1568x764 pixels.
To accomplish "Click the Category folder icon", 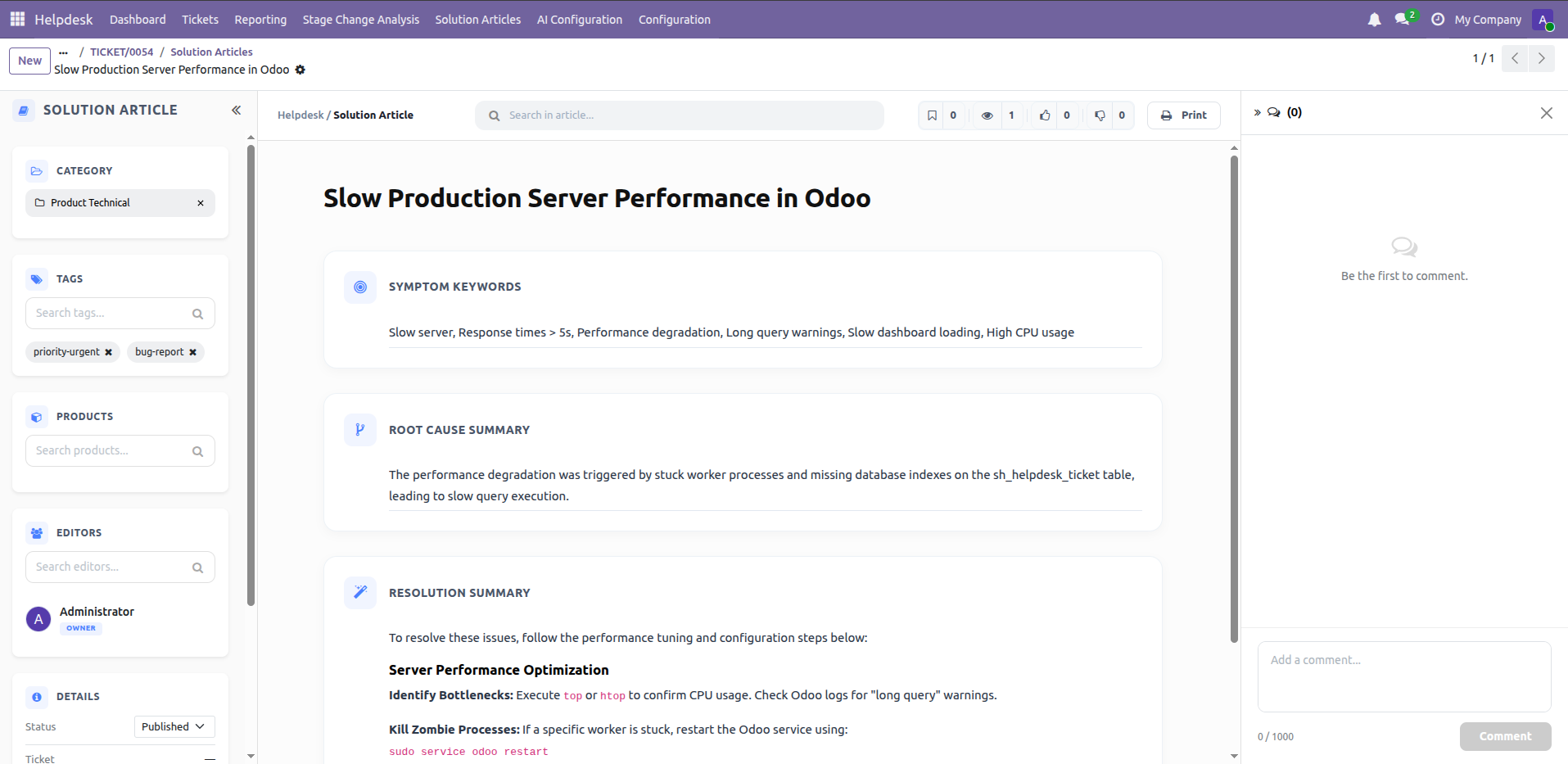I will (37, 171).
